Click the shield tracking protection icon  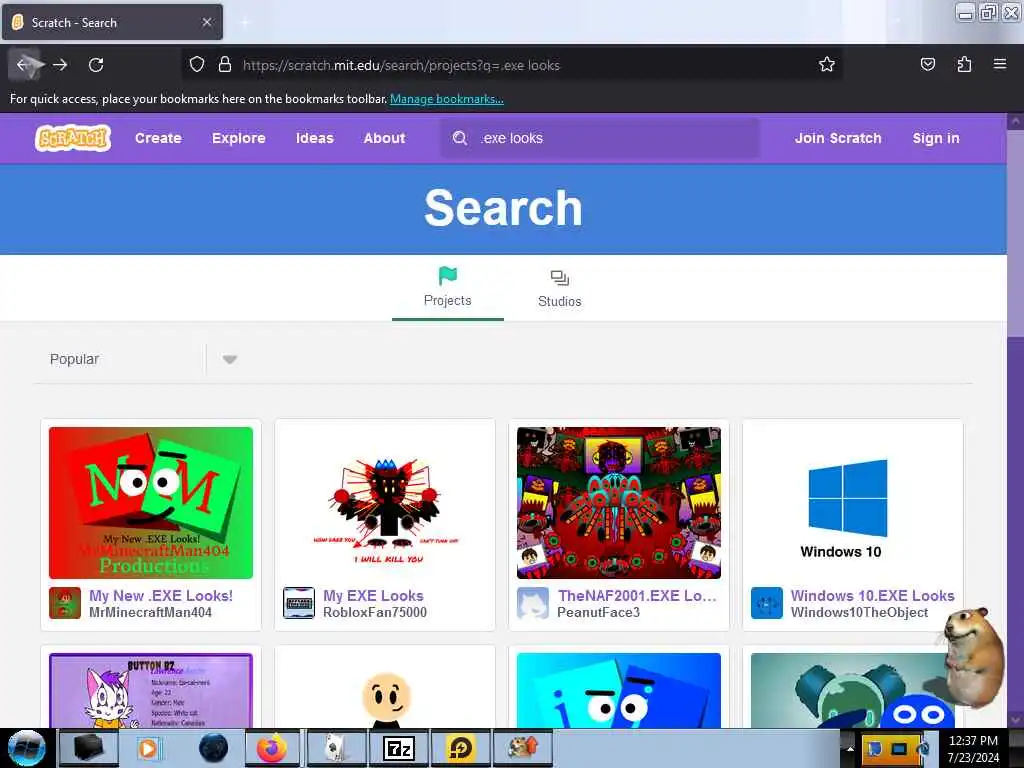pyautogui.click(x=197, y=65)
